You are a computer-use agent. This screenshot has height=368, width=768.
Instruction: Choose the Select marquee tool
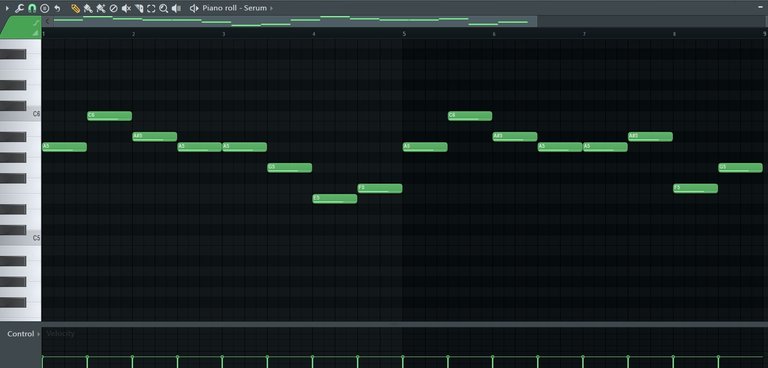[x=151, y=8]
